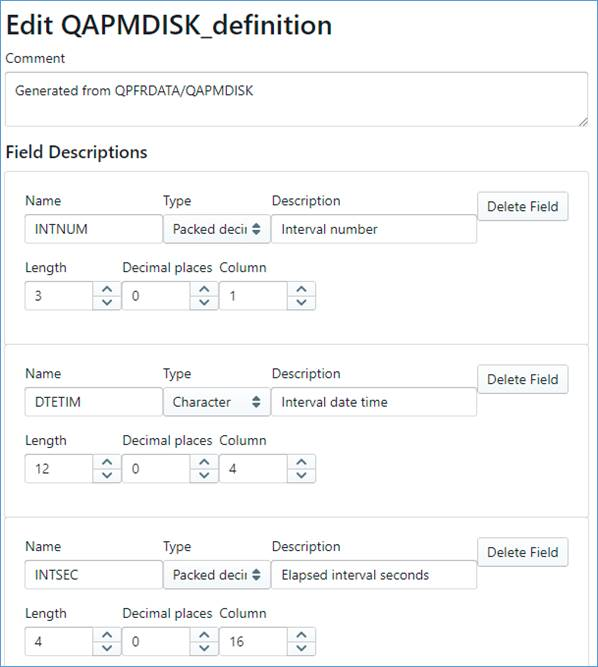Decrease the DTETIM Column stepper value

(301, 475)
